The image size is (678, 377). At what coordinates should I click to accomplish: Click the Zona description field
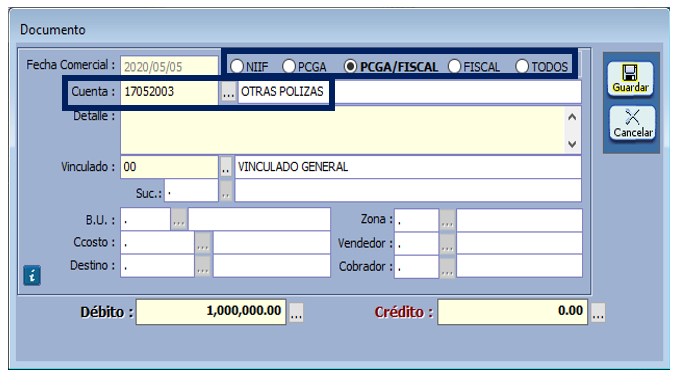pyautogui.click(x=519, y=220)
